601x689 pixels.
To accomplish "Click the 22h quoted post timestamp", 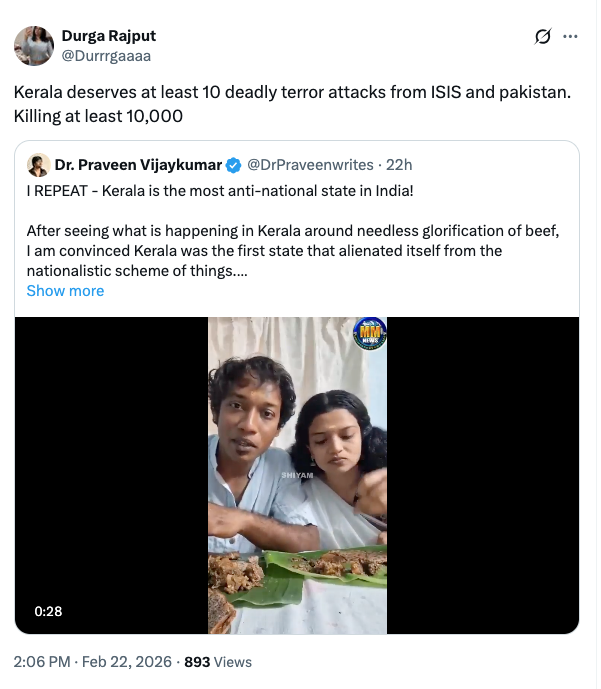I will click(x=400, y=165).
